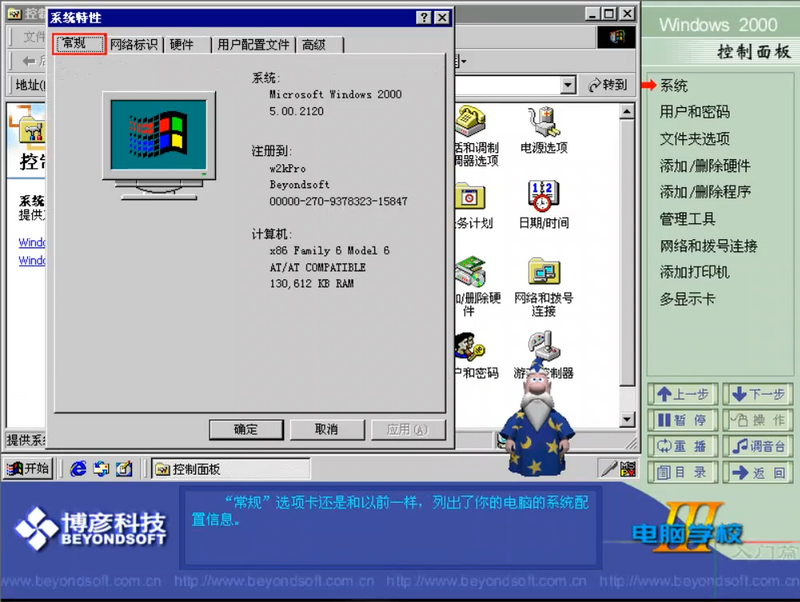Viewport: 800px width, 602px height.
Task: Open the address bar dropdown list
Action: (568, 85)
